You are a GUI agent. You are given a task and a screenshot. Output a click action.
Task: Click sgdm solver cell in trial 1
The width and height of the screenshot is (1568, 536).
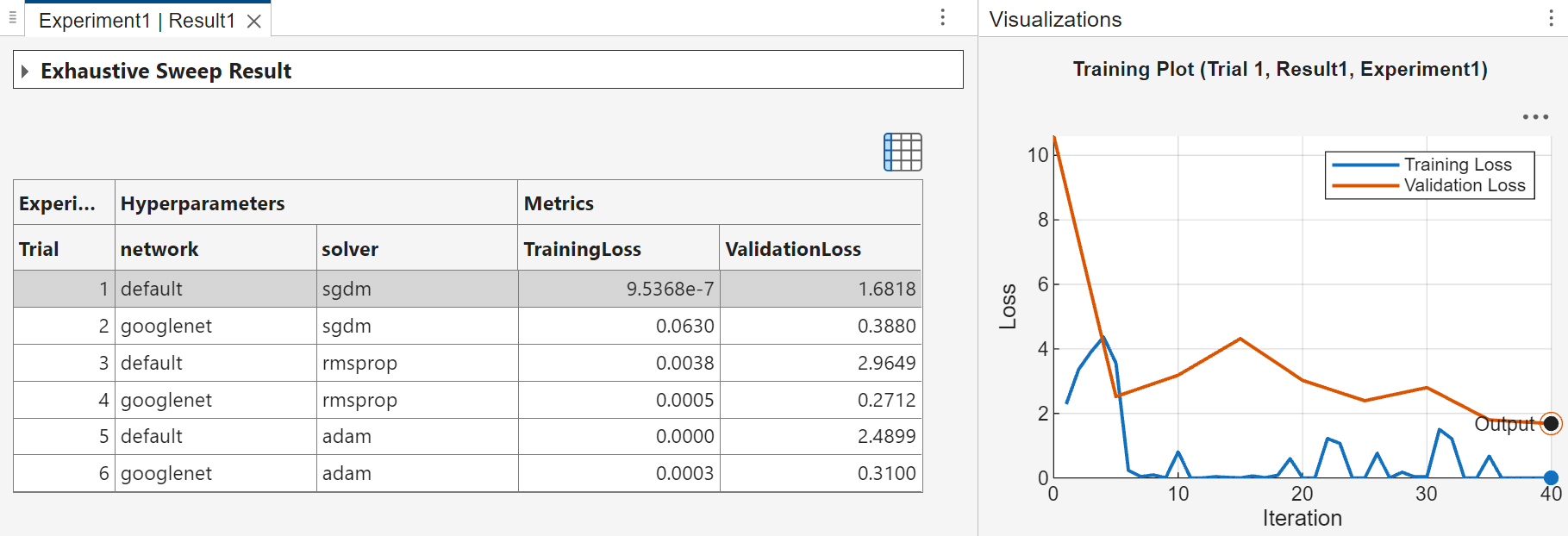pyautogui.click(x=417, y=289)
